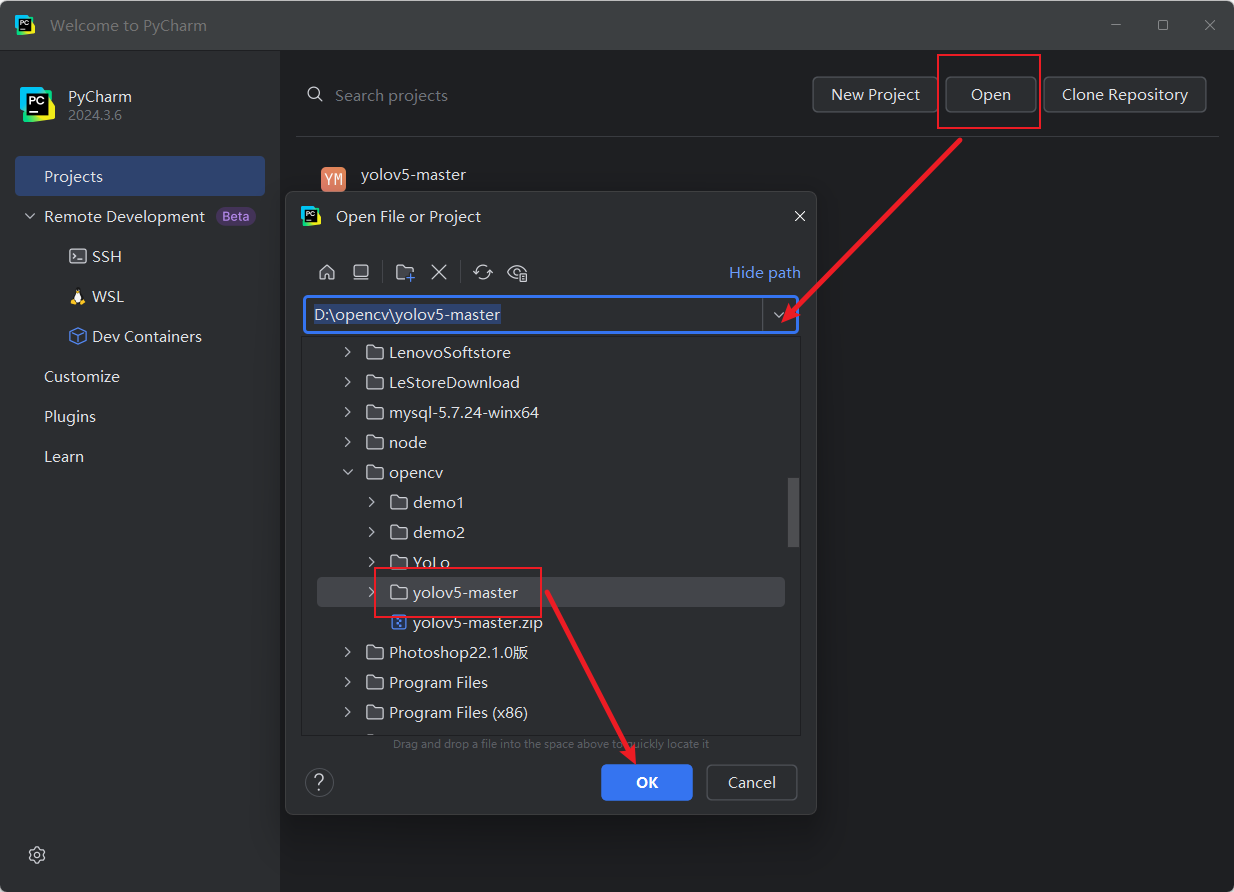
Task: Go to the home directory icon
Action: pyautogui.click(x=327, y=272)
